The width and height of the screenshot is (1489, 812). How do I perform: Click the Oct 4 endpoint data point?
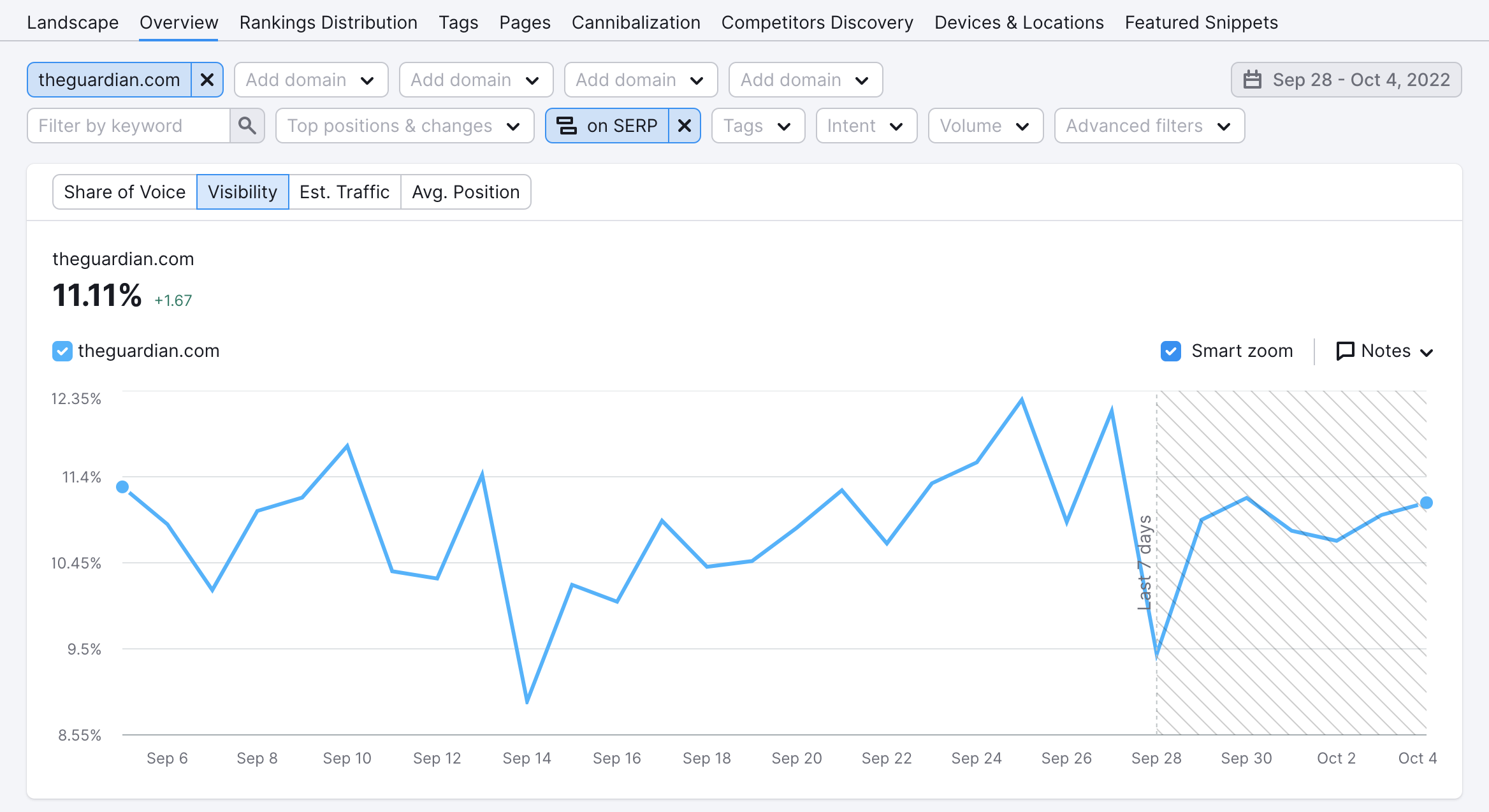point(1427,503)
